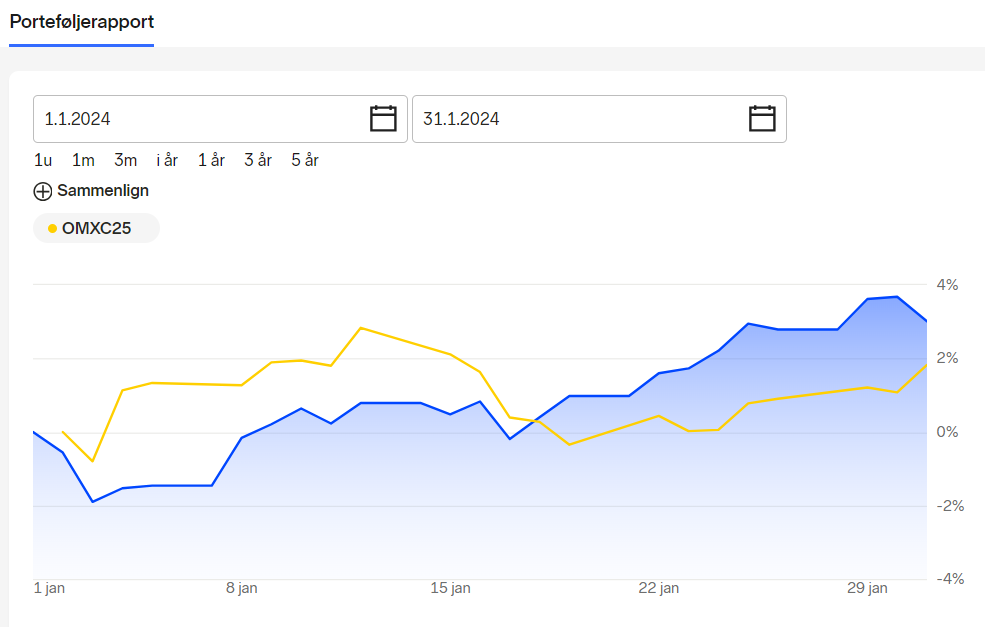Select the i år time range

[167, 160]
